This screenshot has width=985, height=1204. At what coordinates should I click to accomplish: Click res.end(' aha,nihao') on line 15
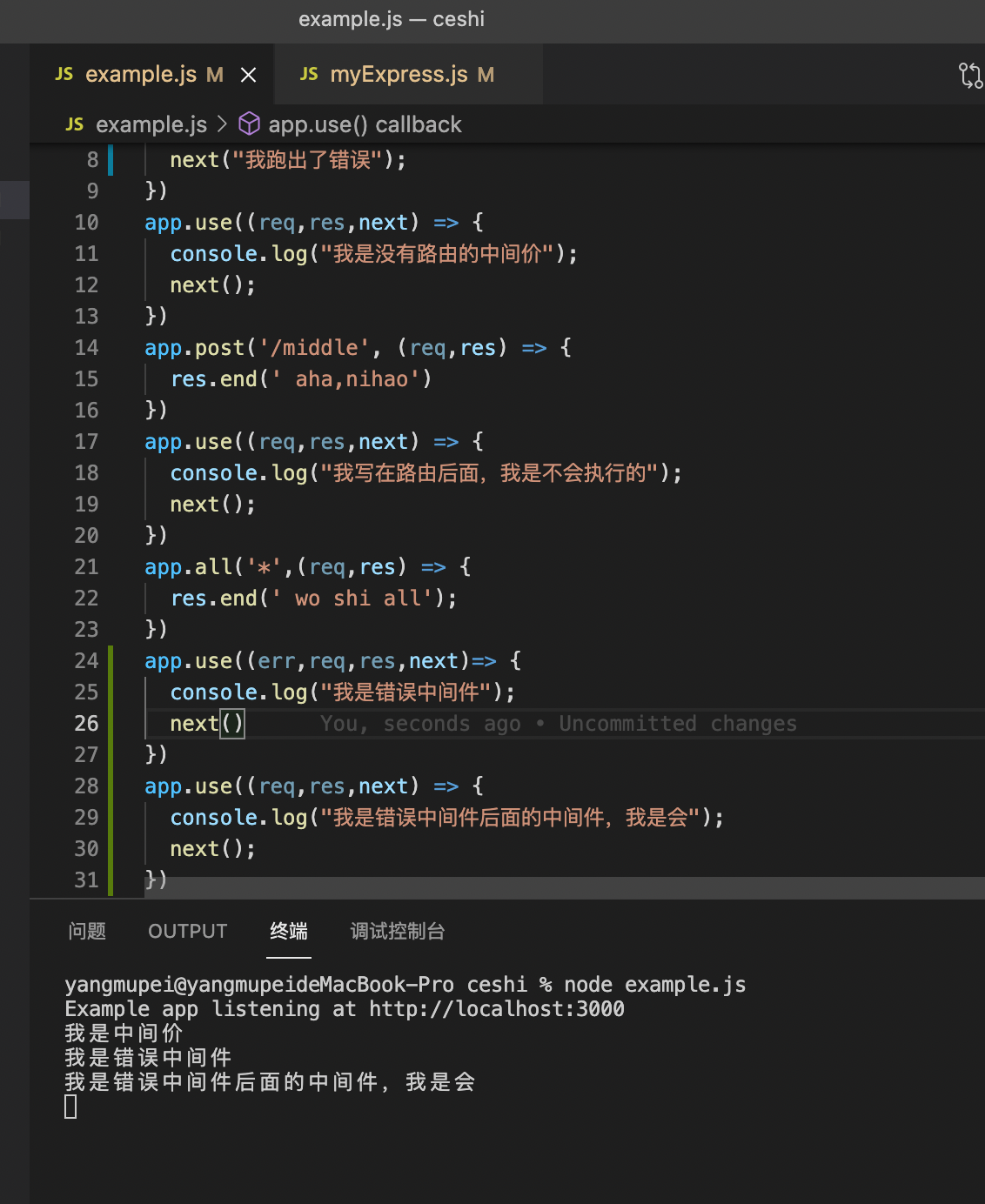(x=301, y=379)
